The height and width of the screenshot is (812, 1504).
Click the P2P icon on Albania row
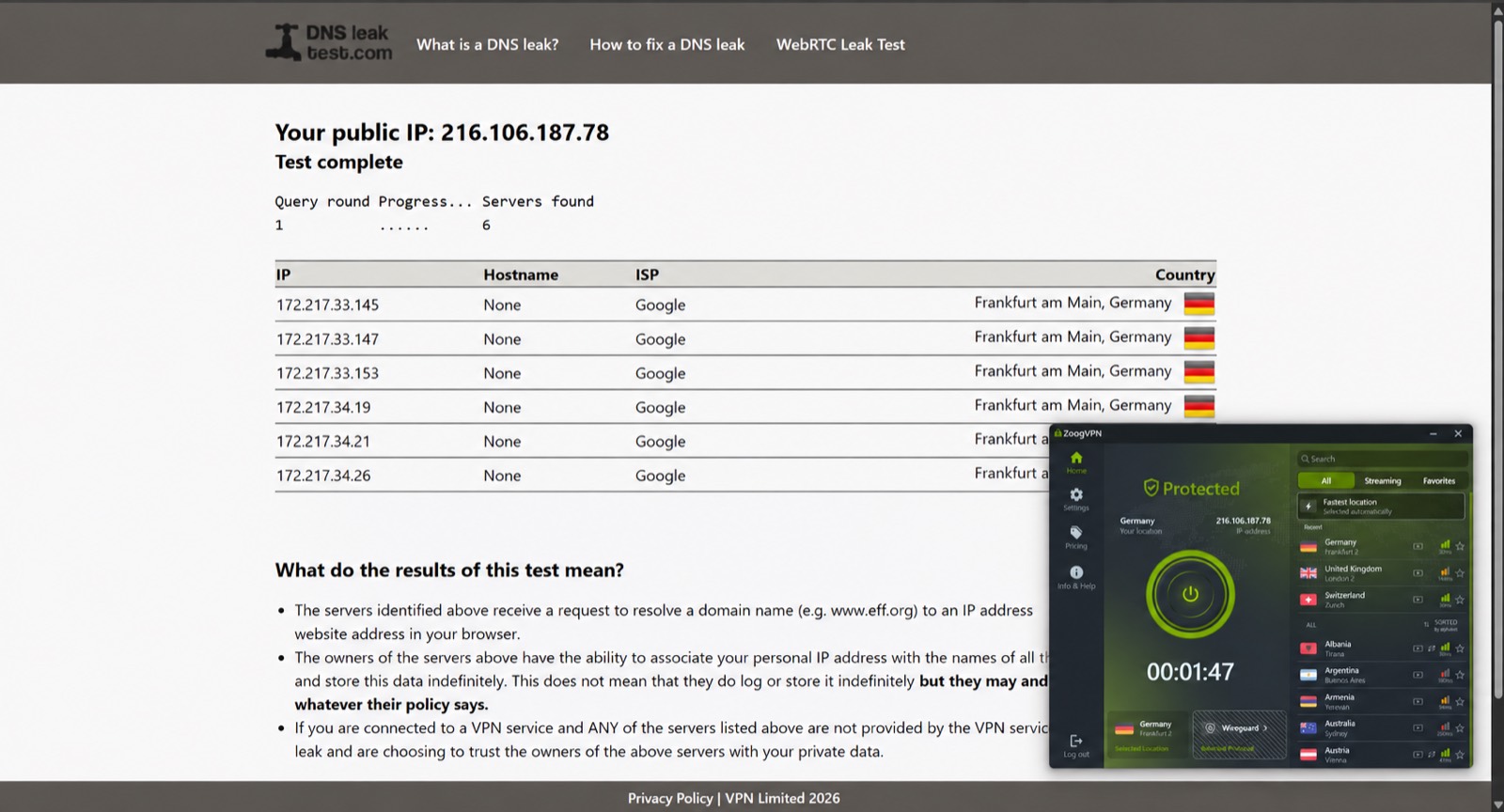click(1432, 648)
